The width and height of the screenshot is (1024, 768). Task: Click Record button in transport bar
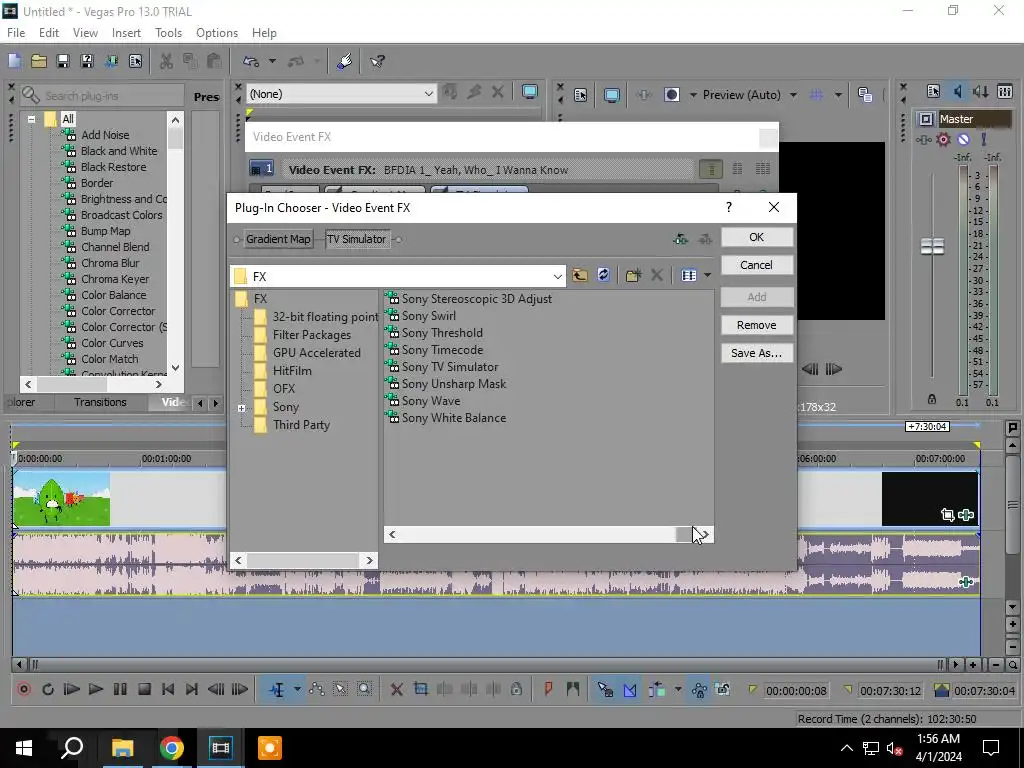pos(24,689)
